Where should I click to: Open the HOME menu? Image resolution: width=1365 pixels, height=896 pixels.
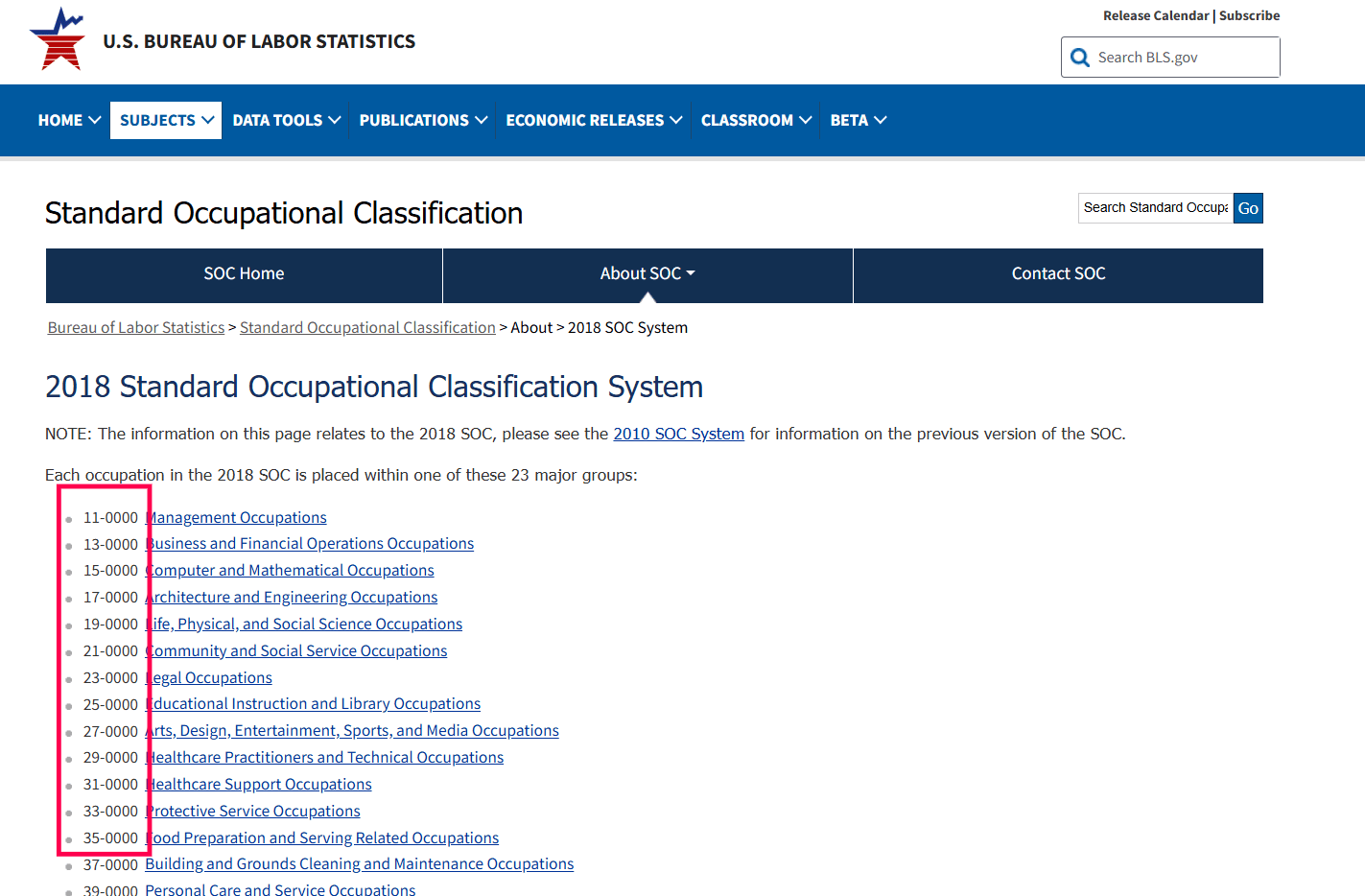(x=69, y=120)
